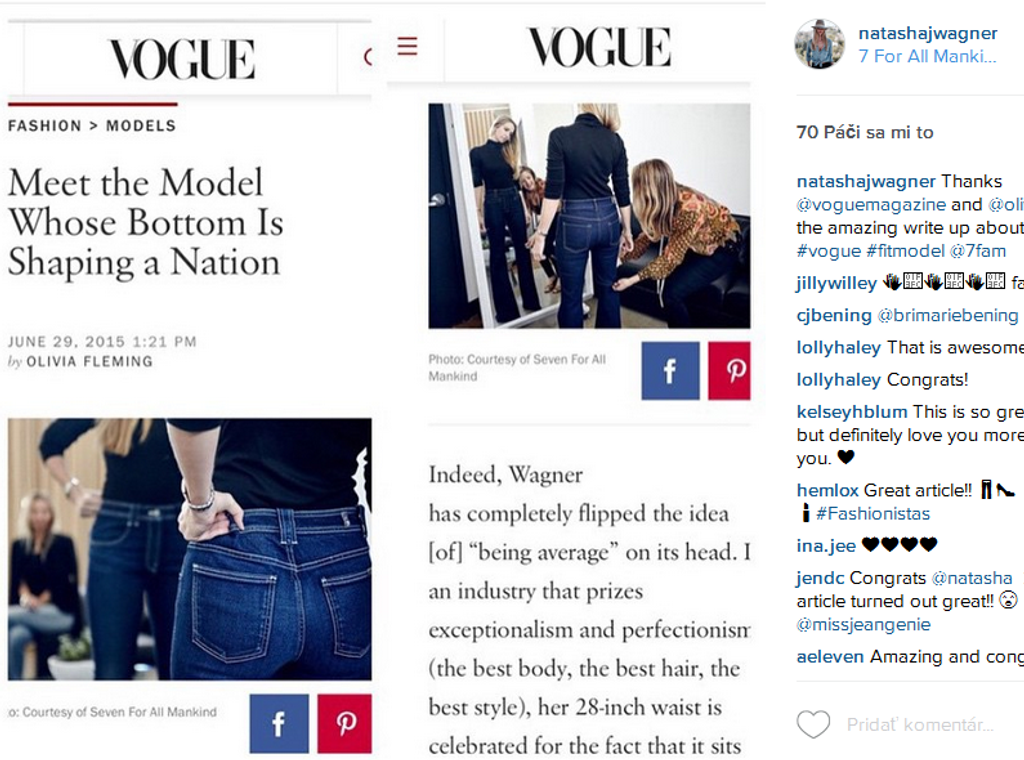Open natashajwagner profile avatar
Screen dimensions: 1024x760
coord(820,44)
